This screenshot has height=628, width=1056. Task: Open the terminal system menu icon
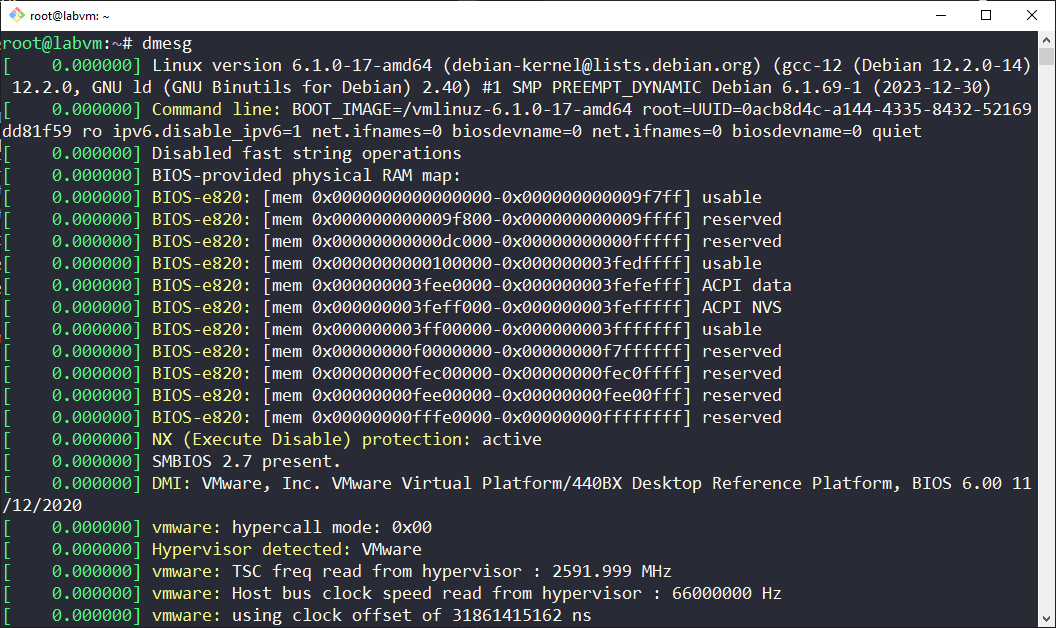point(14,15)
